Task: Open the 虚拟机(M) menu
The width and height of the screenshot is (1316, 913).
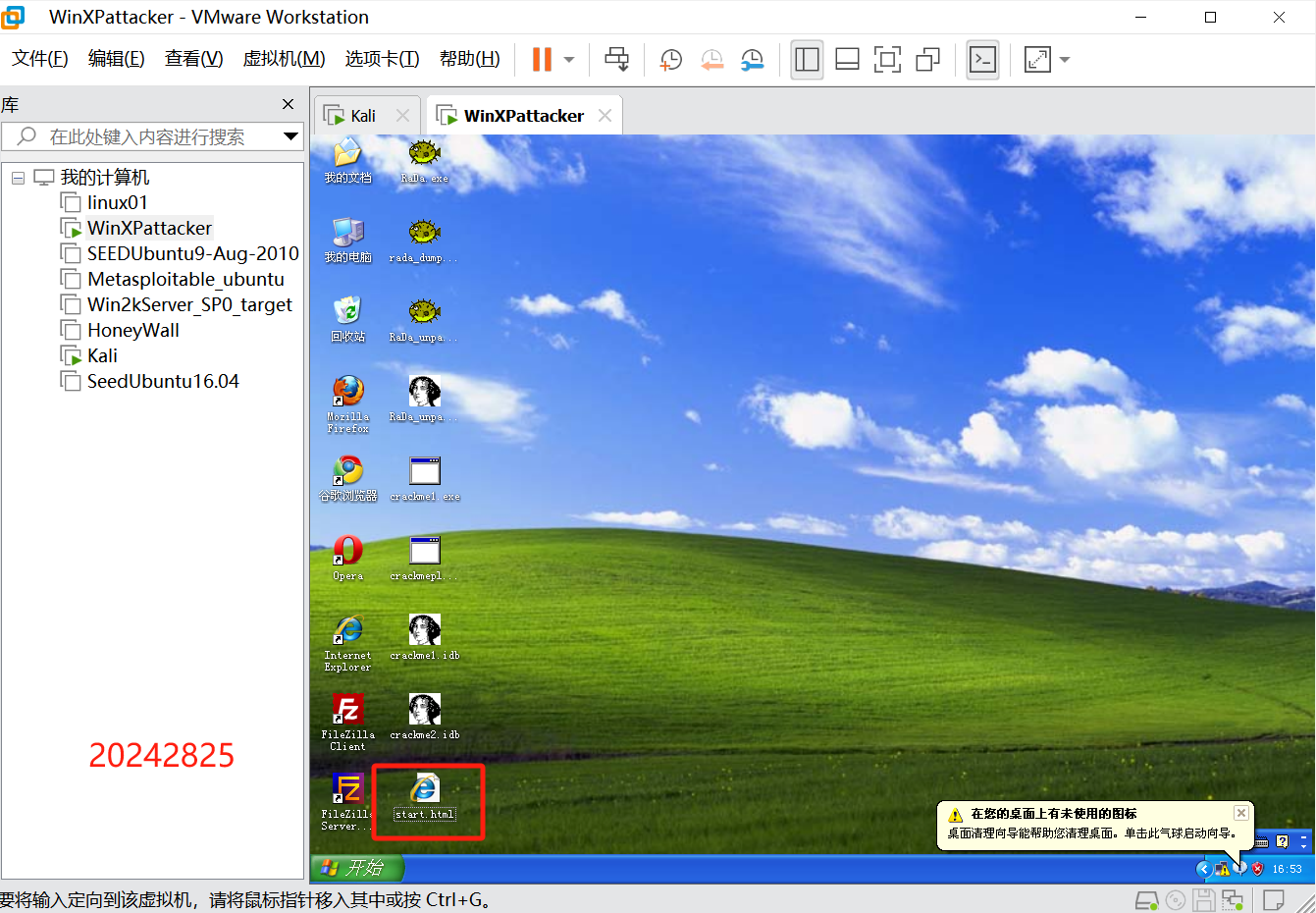Action: 284,59
